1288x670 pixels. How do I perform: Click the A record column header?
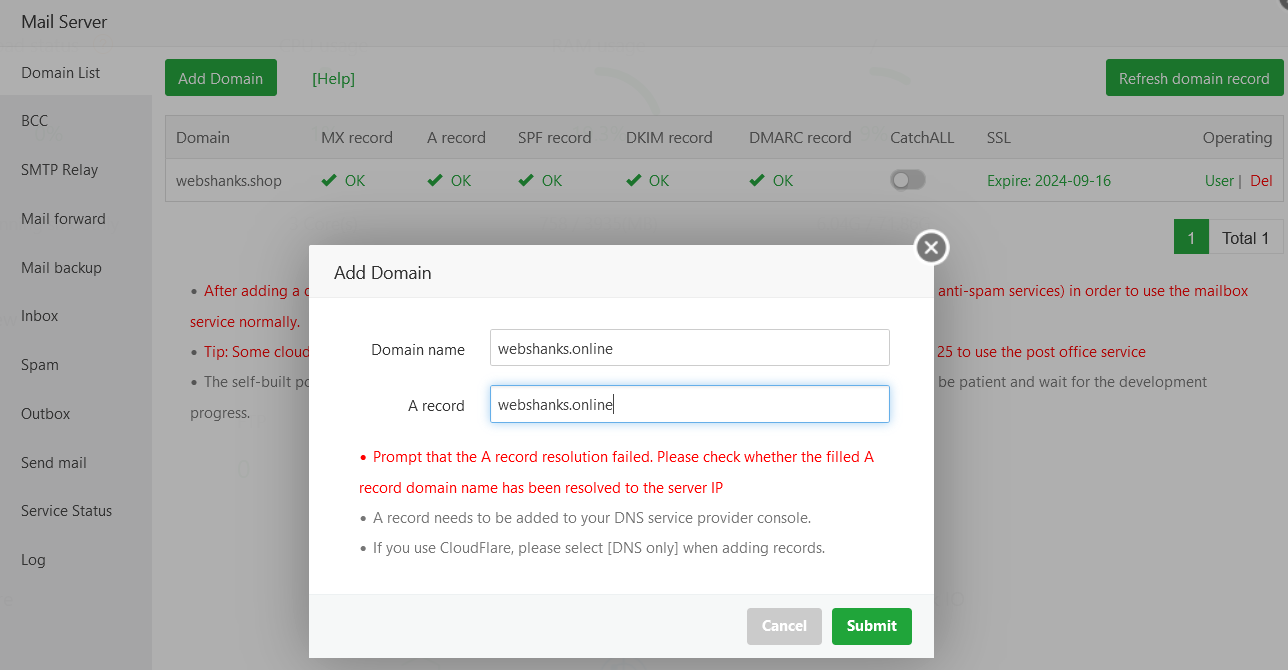click(456, 138)
